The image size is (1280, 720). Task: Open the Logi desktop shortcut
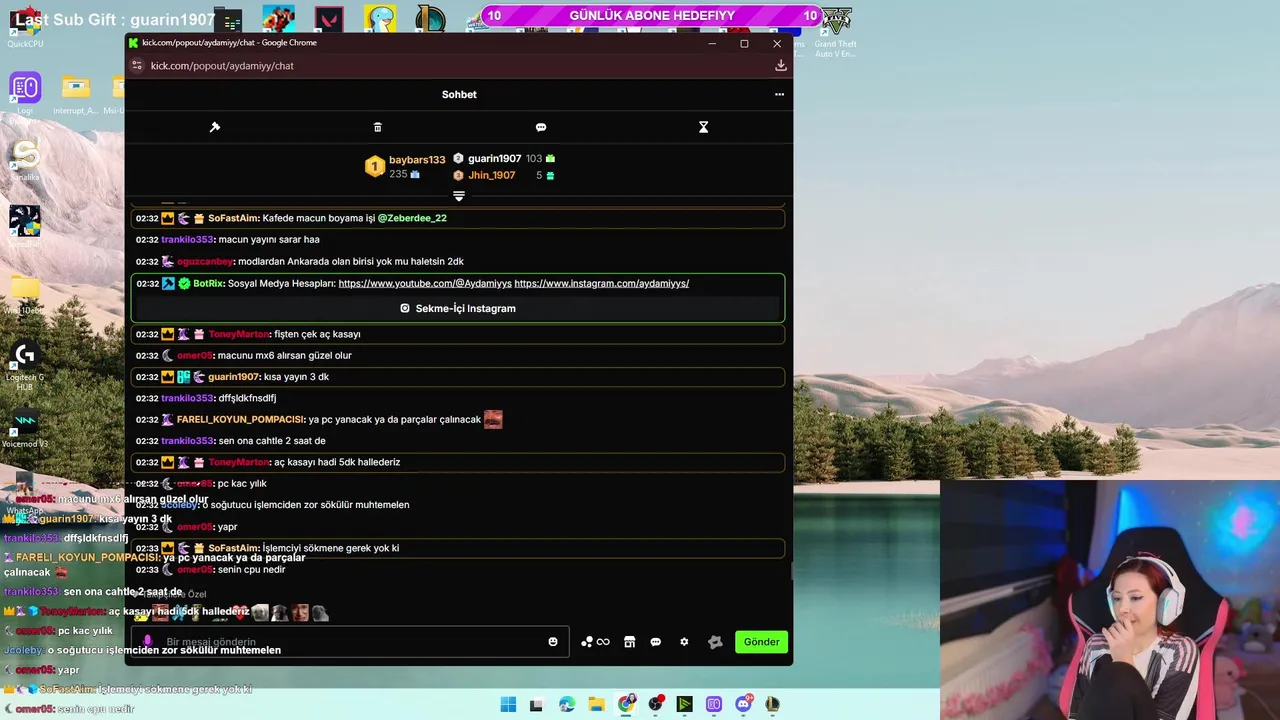point(25,93)
